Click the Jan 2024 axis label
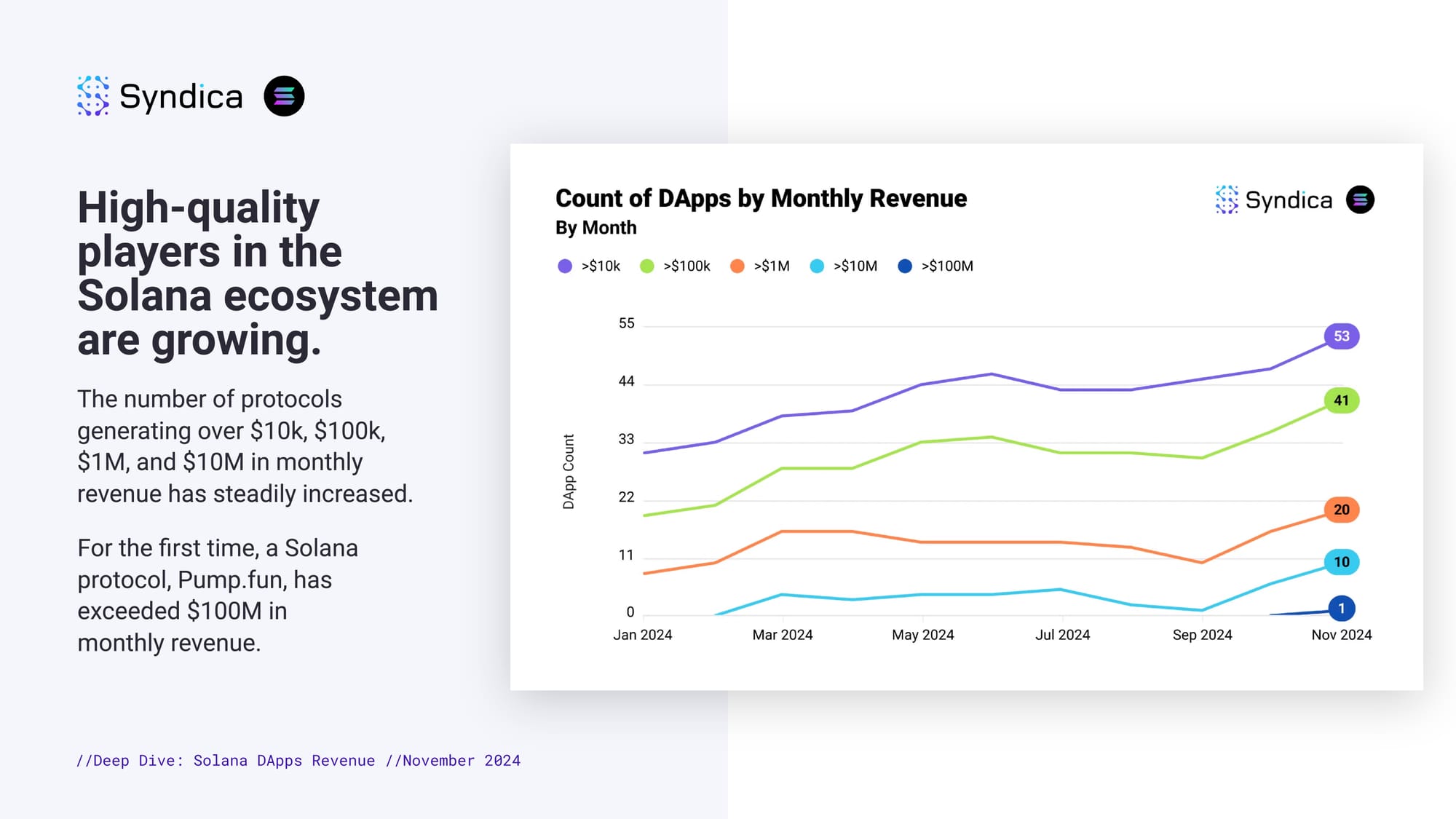 (x=642, y=635)
